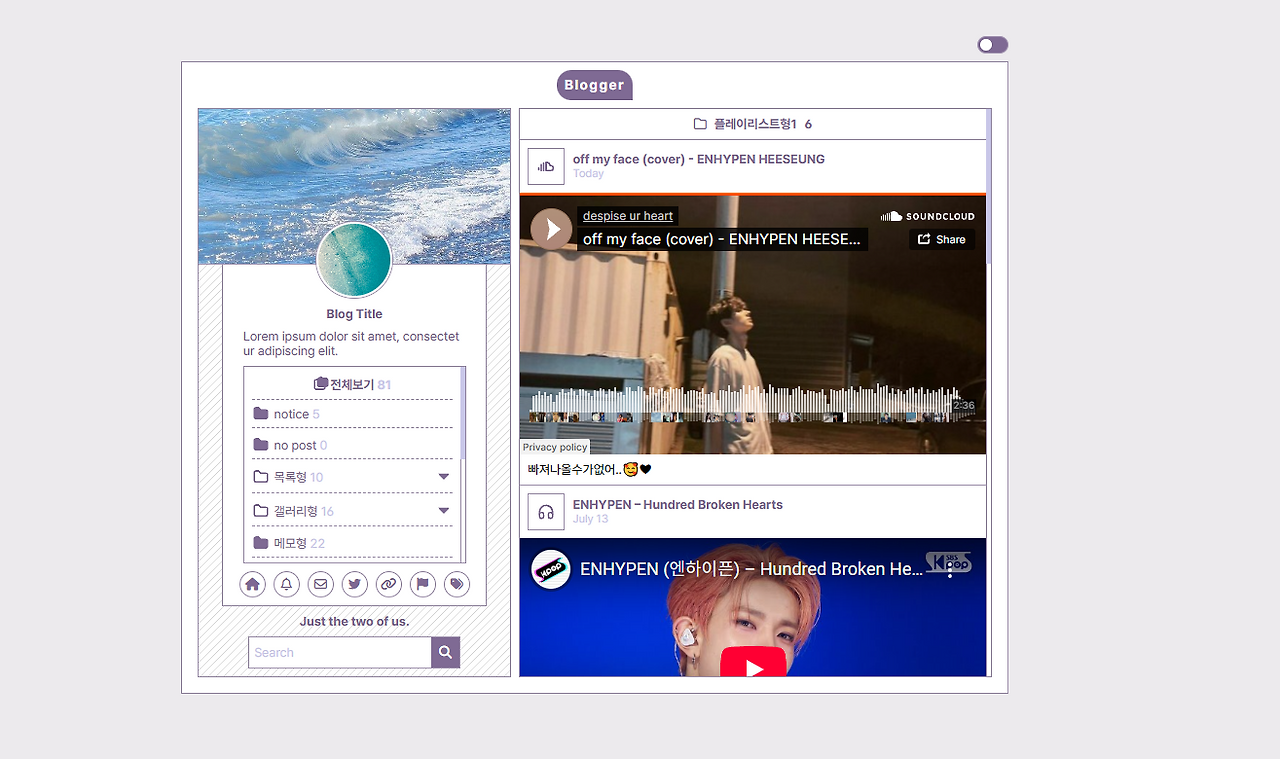The image size is (1280, 759).
Task: Open the 갤러리형 category link
Action: 294,511
